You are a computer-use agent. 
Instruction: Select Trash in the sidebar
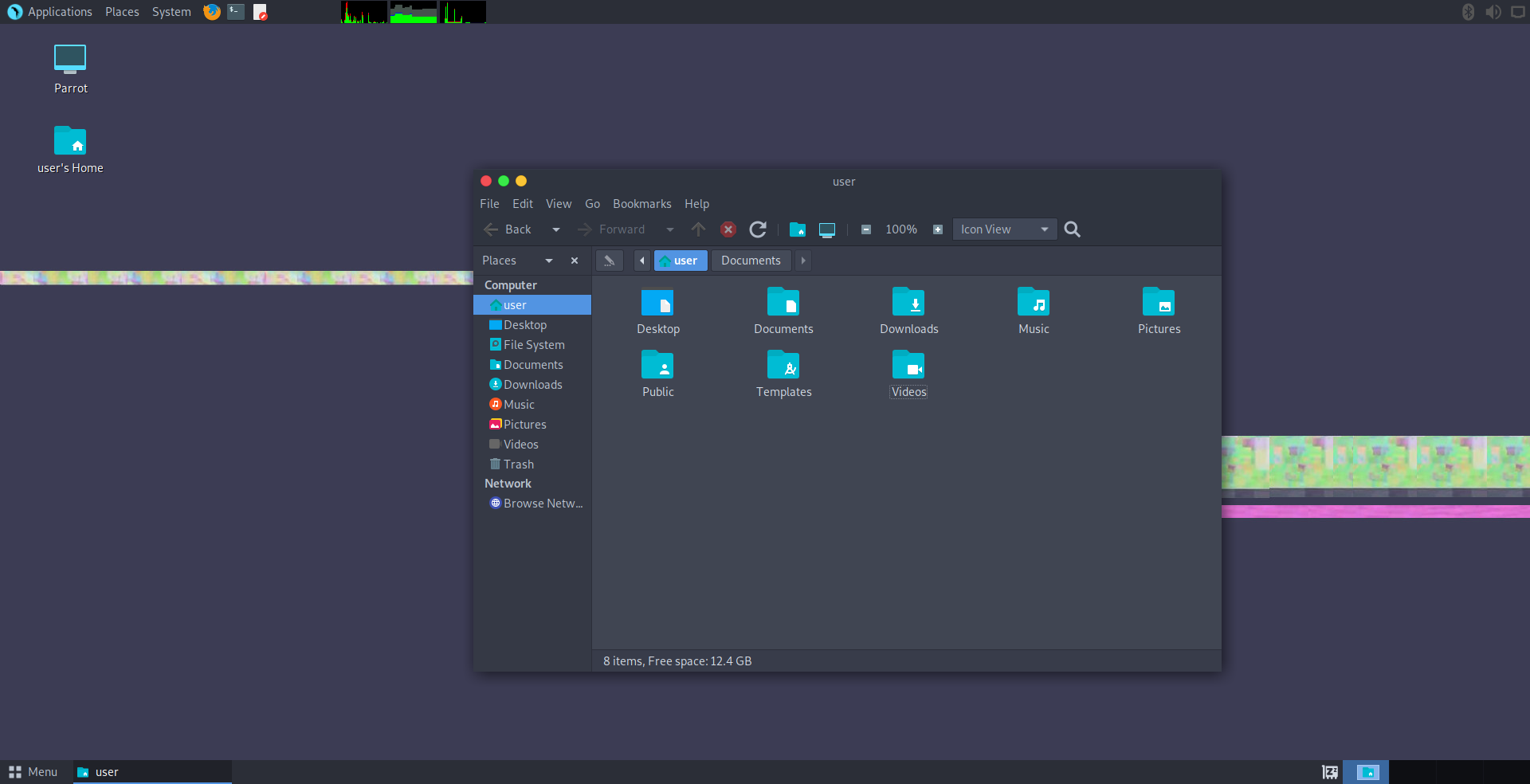pyautogui.click(x=519, y=464)
